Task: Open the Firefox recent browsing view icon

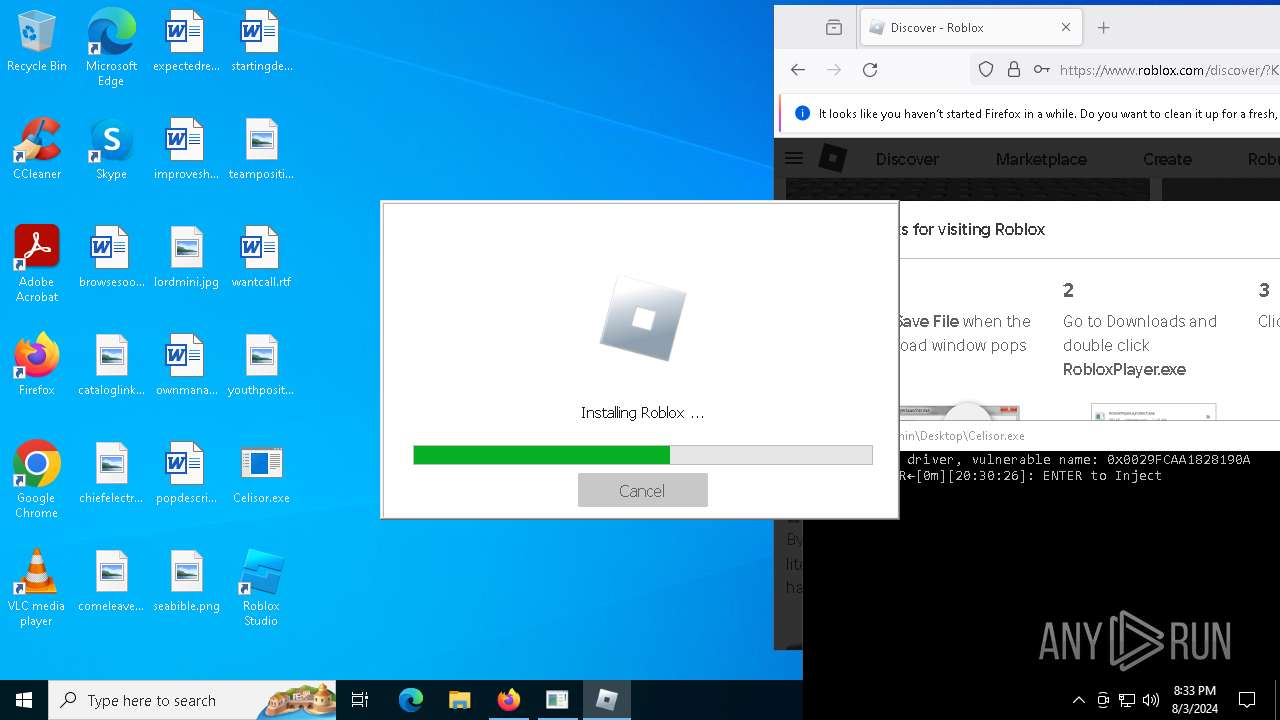Action: 833,28
